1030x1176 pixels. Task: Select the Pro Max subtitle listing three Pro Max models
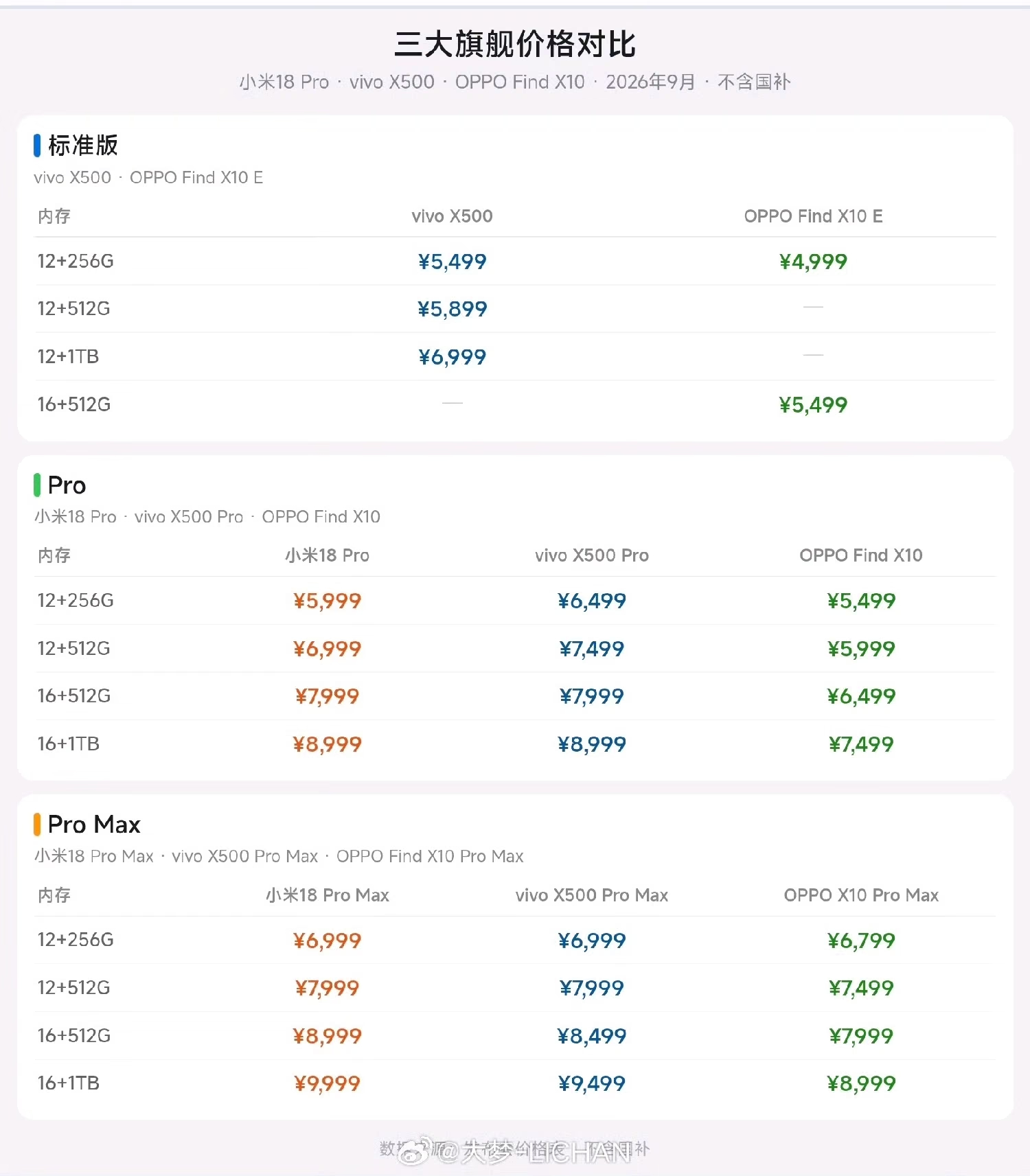pos(279,856)
